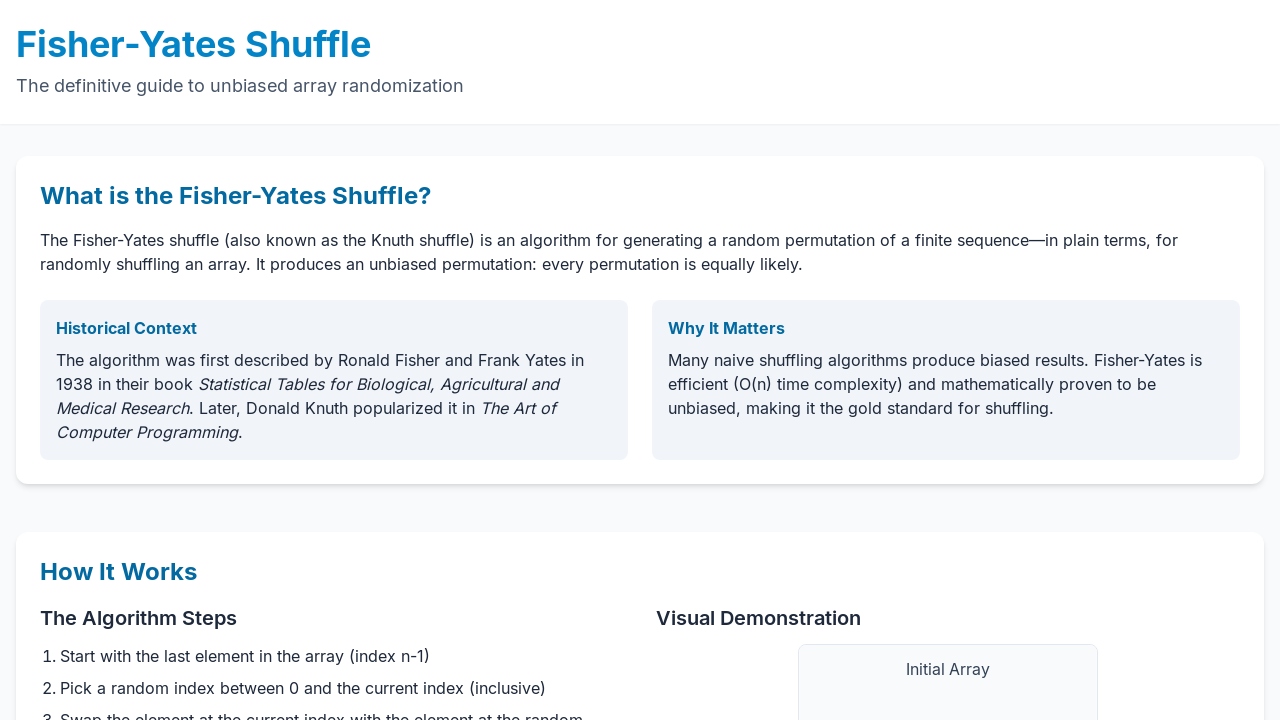The image size is (1280, 720).
Task: Click the Fisher-Yates Shuffle page title
Action: [x=193, y=45]
